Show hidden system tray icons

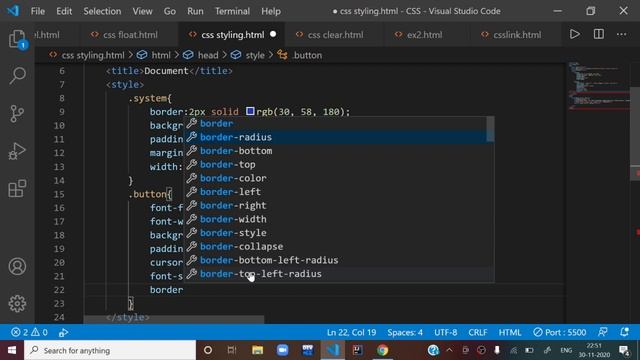point(449,350)
